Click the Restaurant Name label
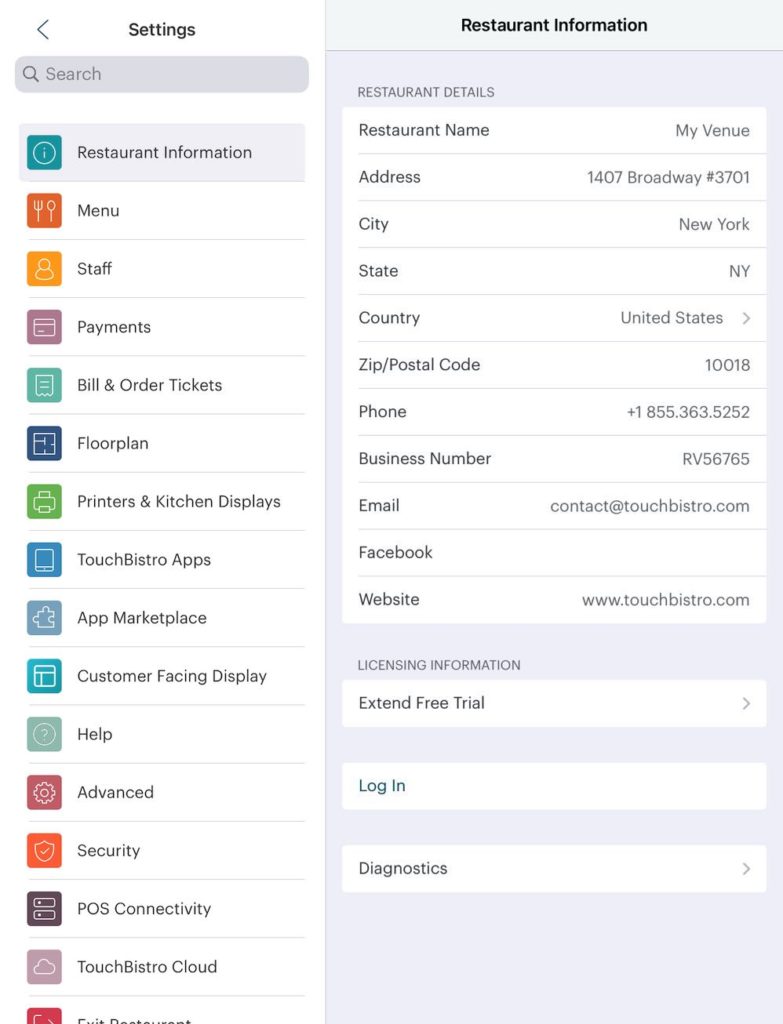783x1024 pixels. tap(424, 130)
